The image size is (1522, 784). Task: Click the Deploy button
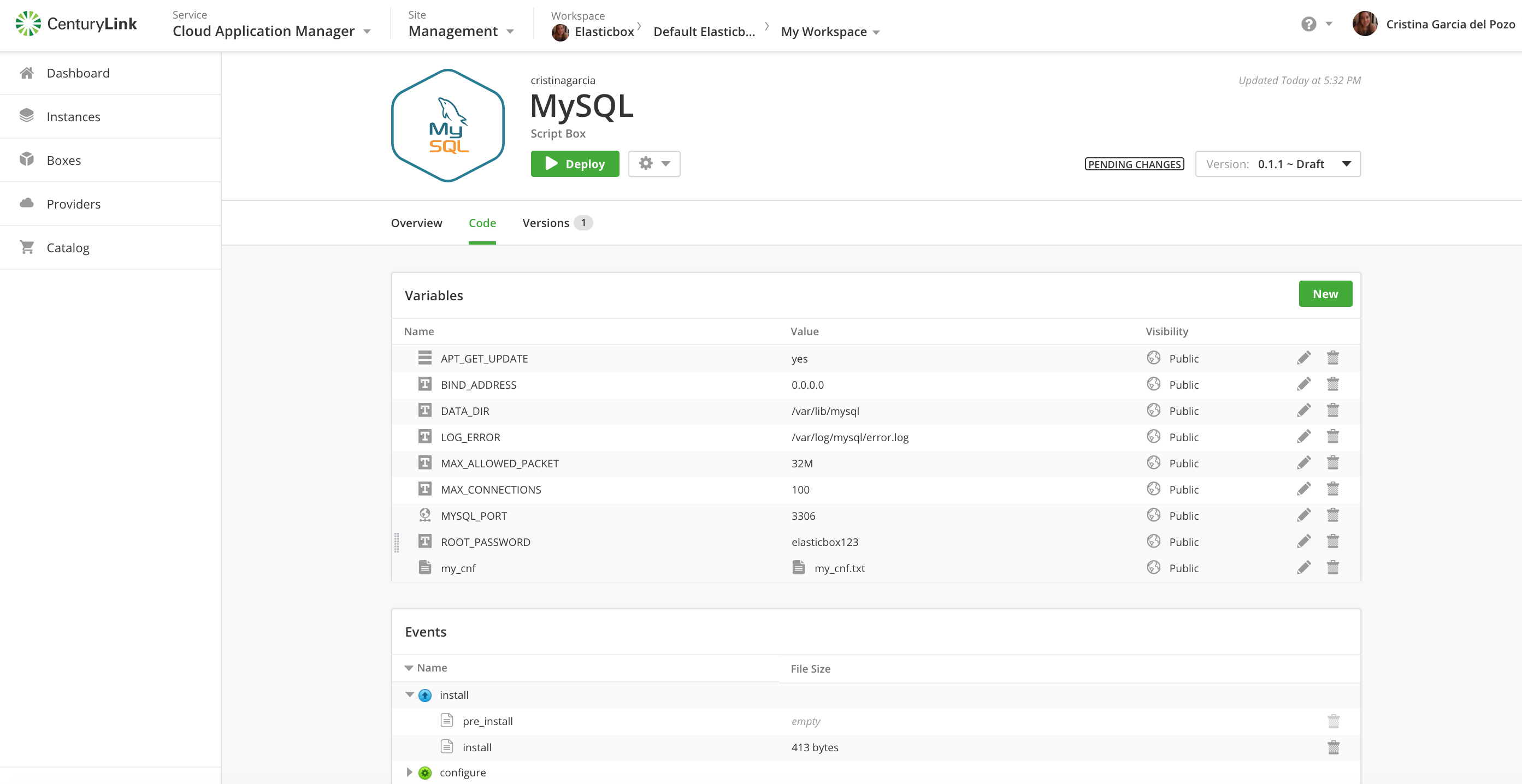575,164
